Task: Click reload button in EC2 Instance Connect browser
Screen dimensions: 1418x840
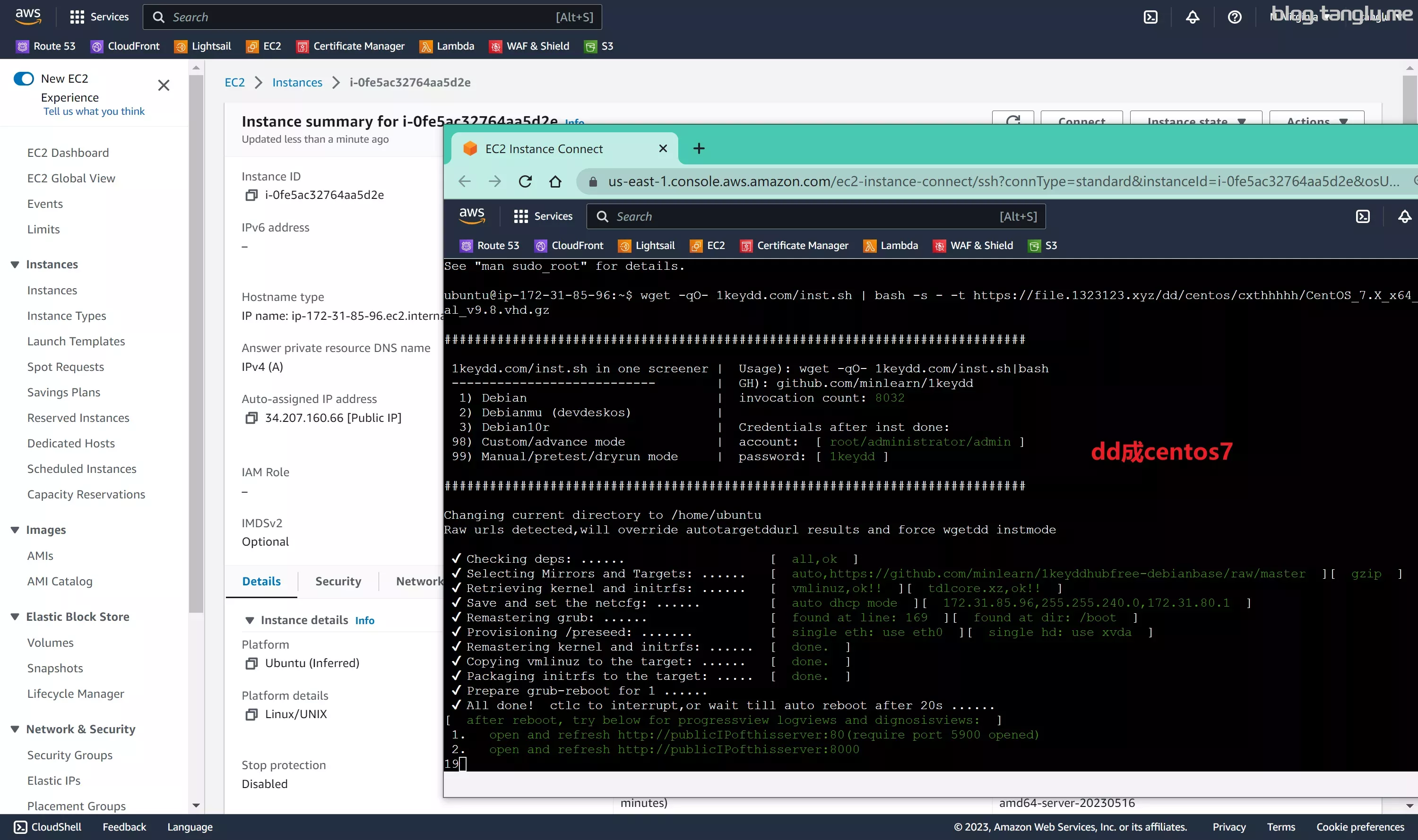Action: pos(525,181)
